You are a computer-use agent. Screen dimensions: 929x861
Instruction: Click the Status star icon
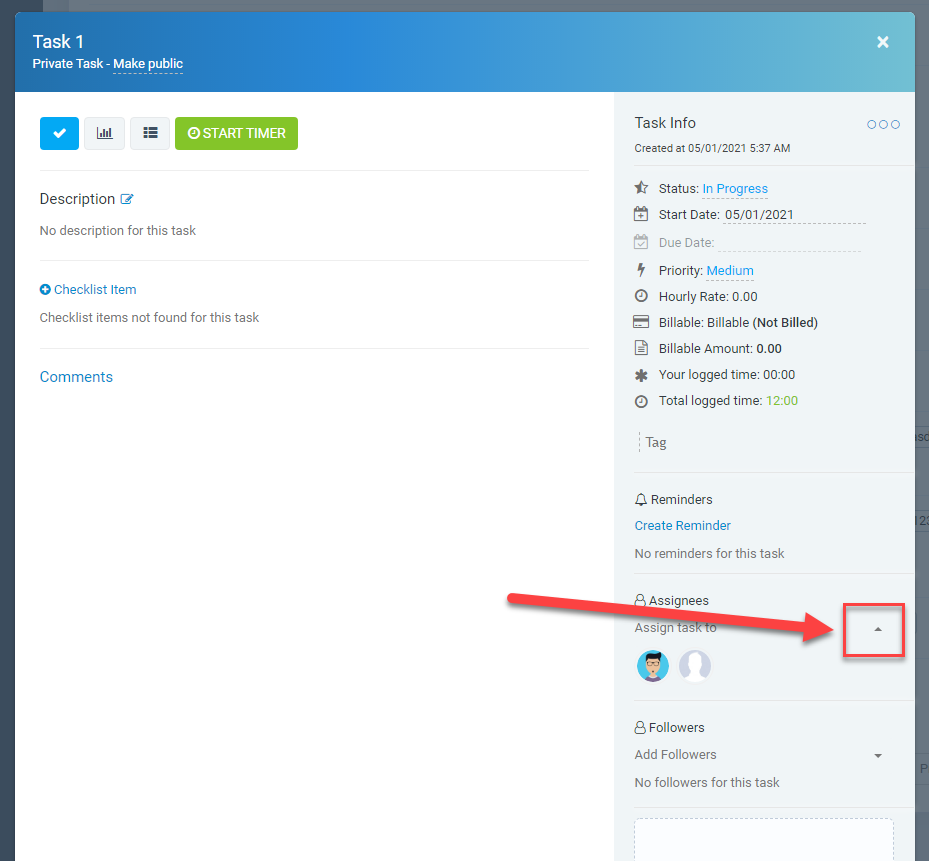(x=641, y=188)
